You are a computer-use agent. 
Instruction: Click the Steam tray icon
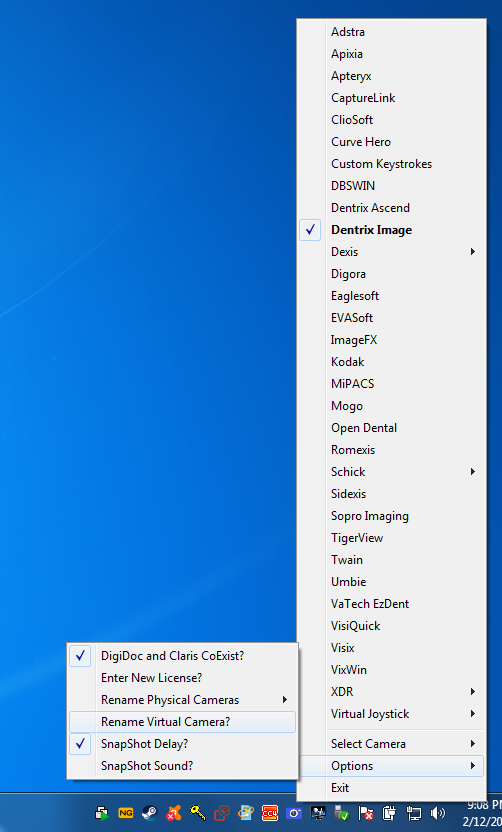pos(149,813)
